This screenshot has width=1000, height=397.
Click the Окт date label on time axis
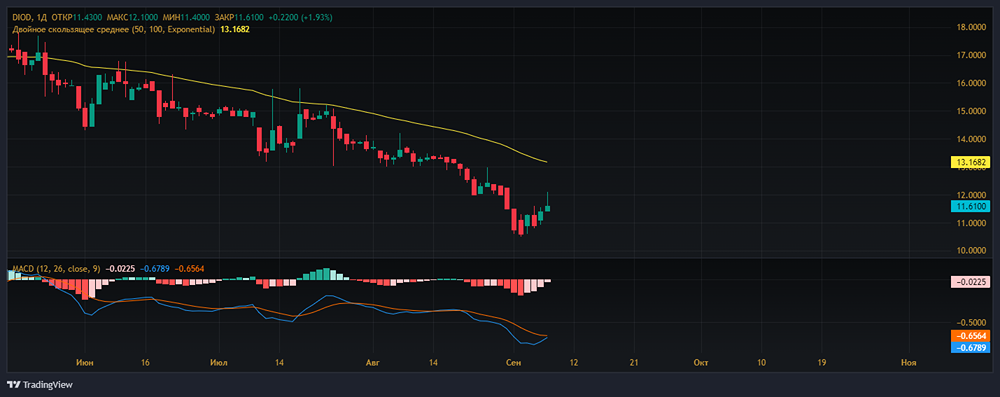pyautogui.click(x=700, y=363)
